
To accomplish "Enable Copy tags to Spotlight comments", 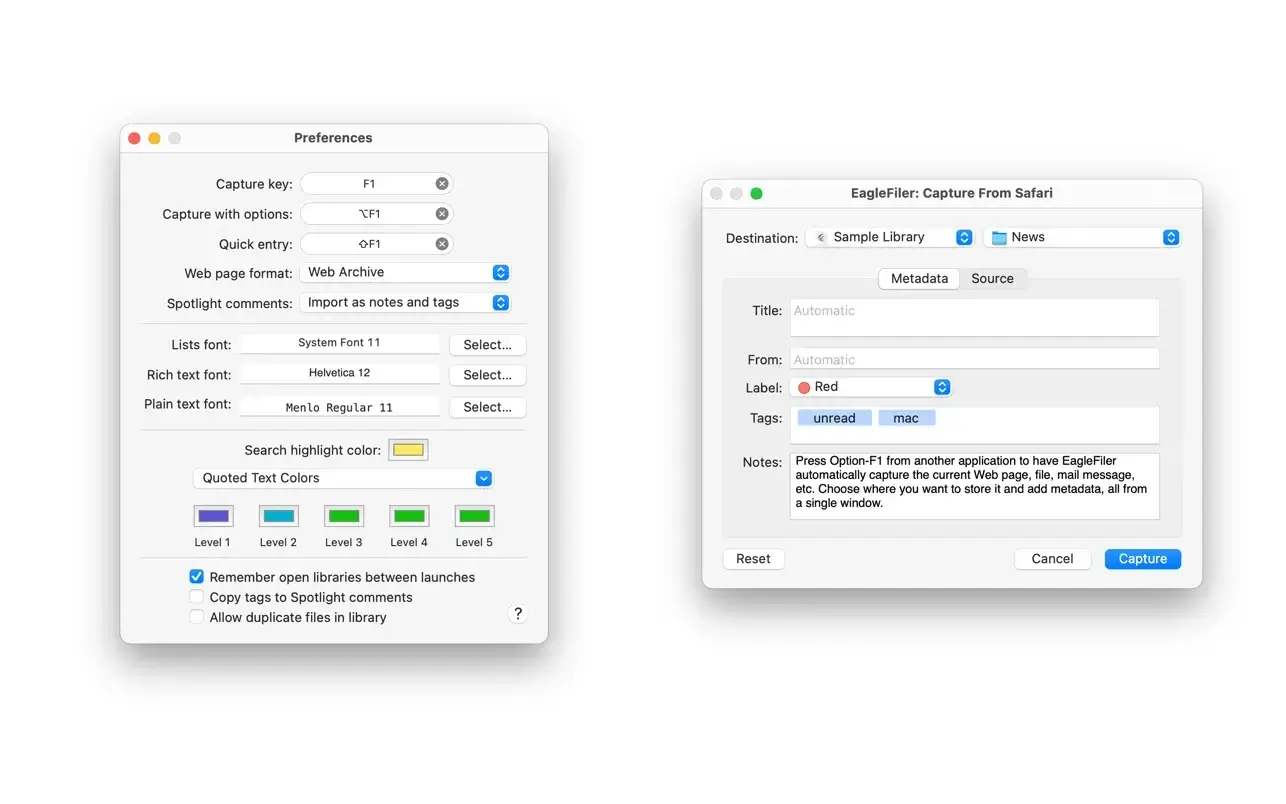I will coord(197,597).
